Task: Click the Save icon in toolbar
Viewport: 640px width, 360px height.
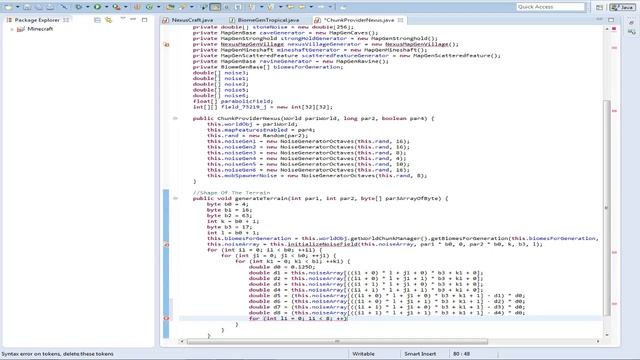Action: pyautogui.click(x=27, y=7)
